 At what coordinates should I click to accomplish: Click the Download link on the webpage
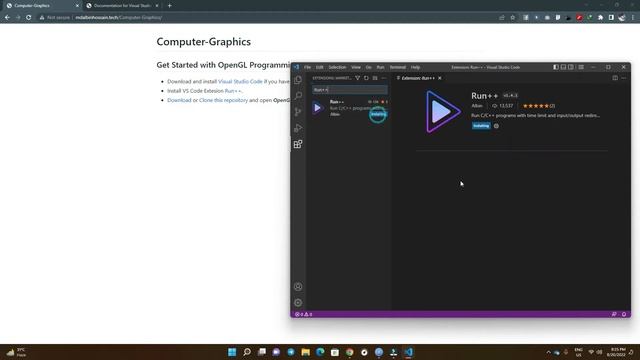179,100
